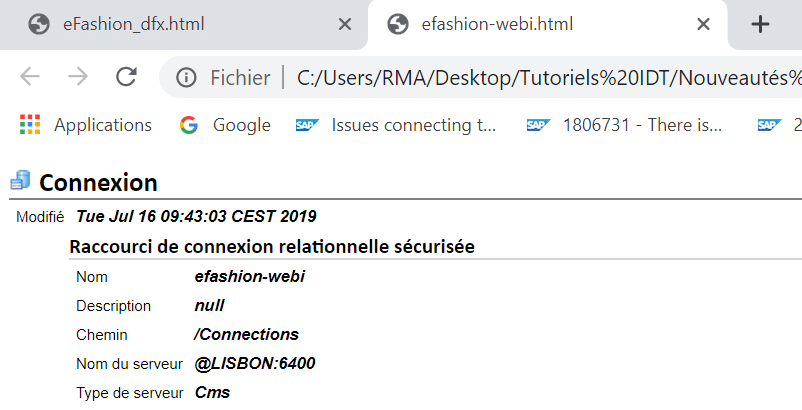Click the @LISBON:6400 server name value
This screenshot has height=410, width=802.
(x=255, y=363)
